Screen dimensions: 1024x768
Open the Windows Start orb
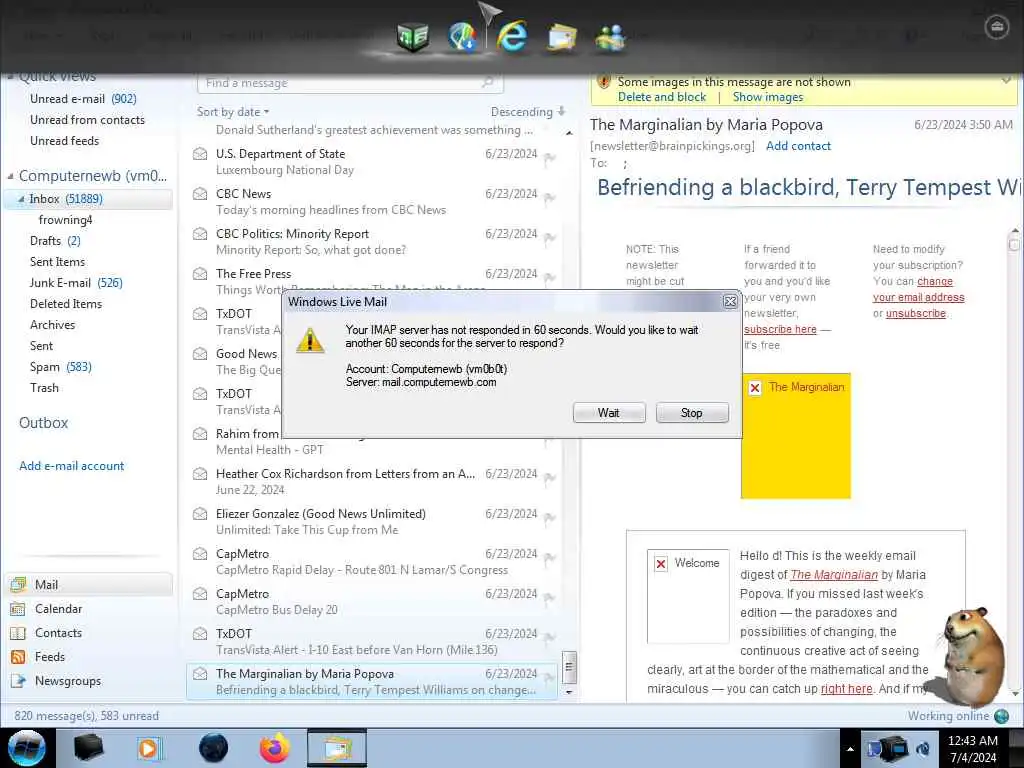27,748
